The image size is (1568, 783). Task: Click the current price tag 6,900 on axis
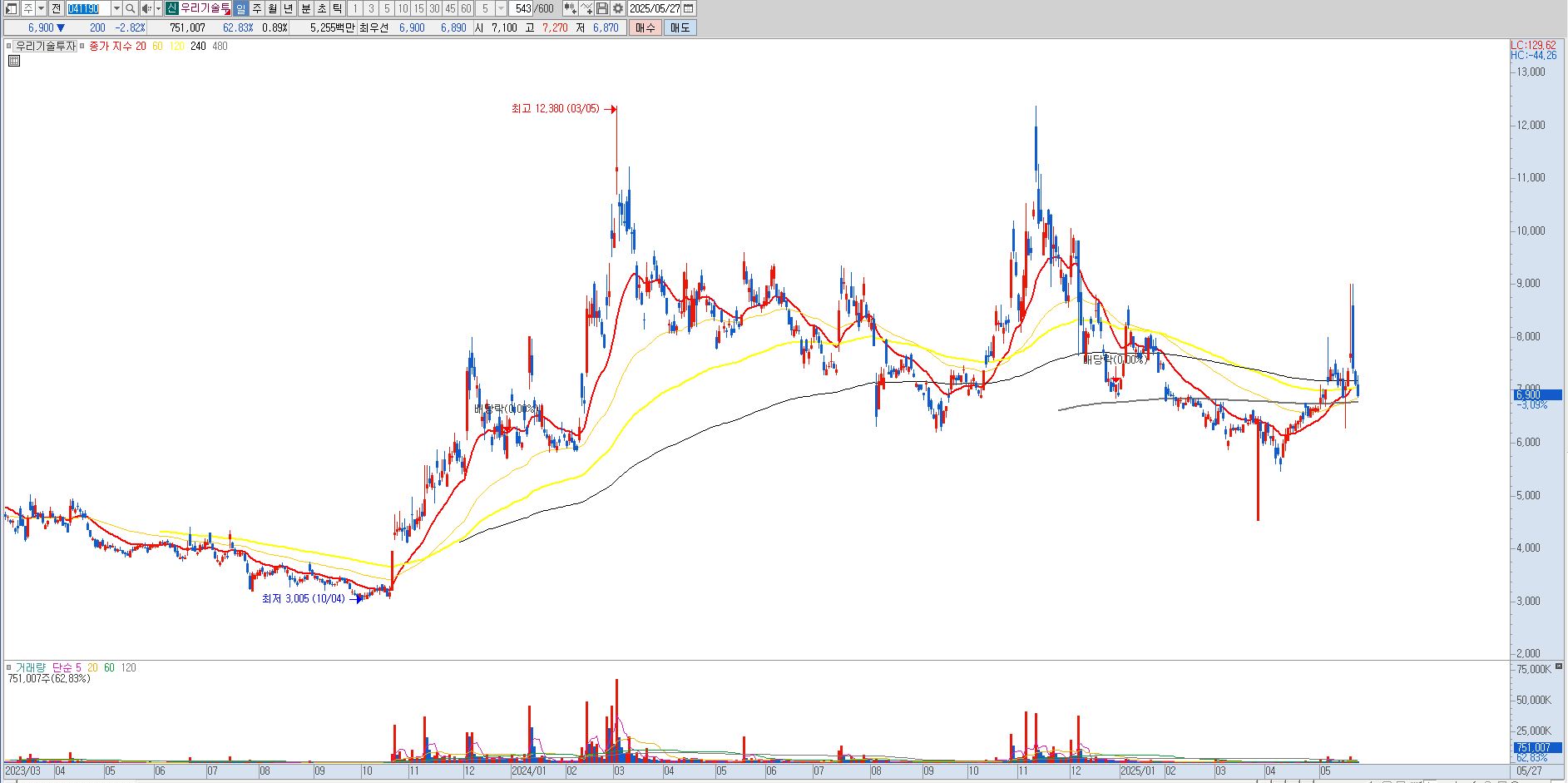click(x=1537, y=394)
